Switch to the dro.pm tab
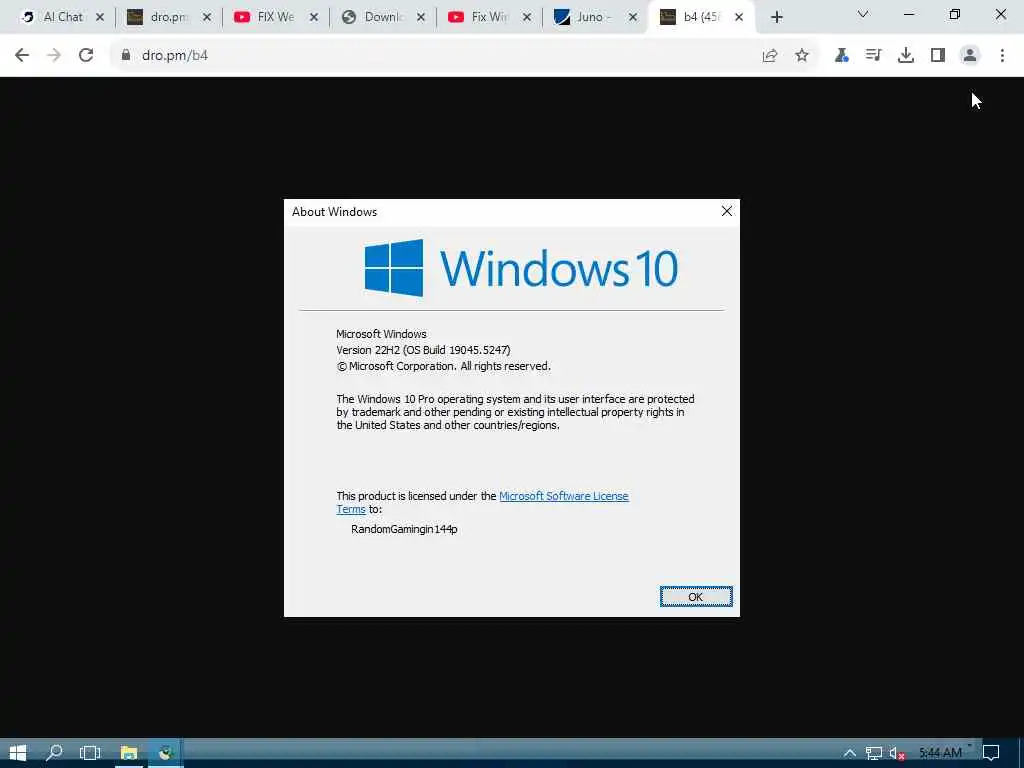The width and height of the screenshot is (1024, 768). [x=168, y=18]
